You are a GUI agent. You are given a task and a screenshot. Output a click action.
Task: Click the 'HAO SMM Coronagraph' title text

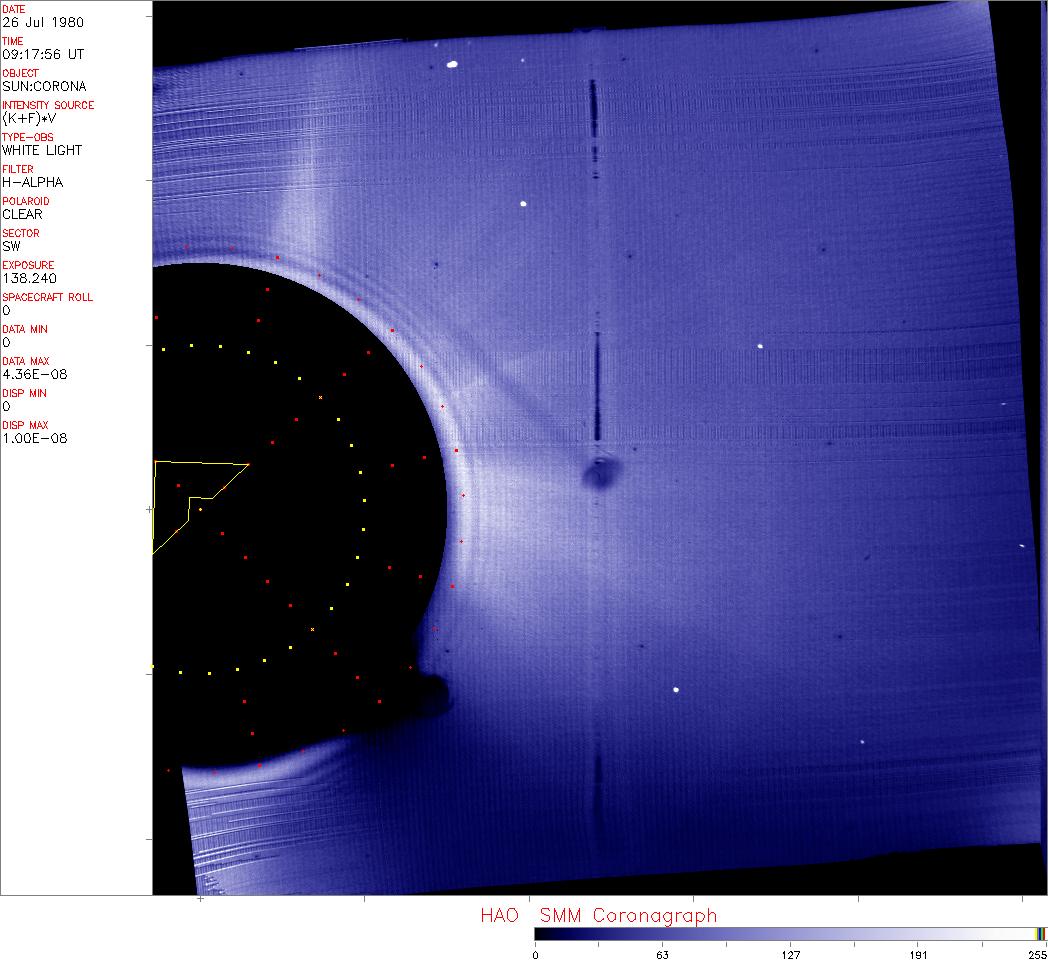tap(598, 916)
